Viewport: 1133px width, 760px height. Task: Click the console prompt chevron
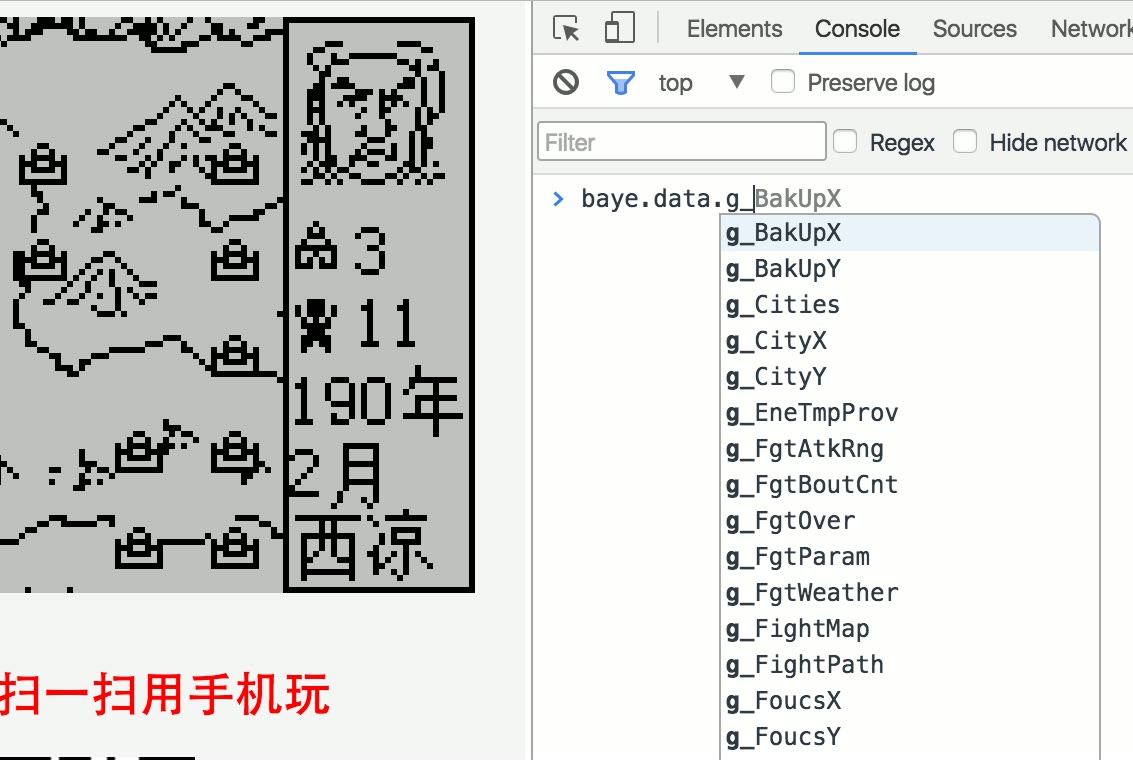(x=558, y=199)
